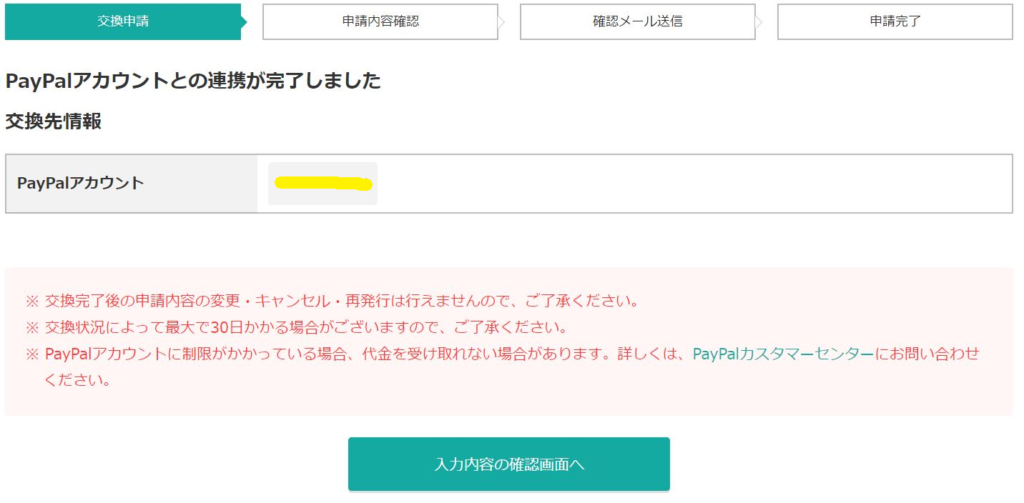Select the 確認メール送信 step tab

637,22
